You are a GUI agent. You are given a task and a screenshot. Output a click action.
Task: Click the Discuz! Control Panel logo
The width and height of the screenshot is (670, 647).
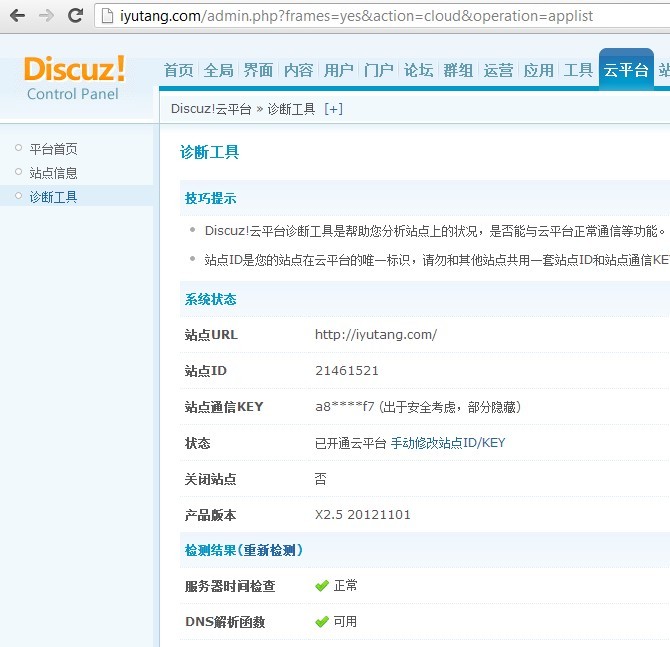click(x=73, y=77)
